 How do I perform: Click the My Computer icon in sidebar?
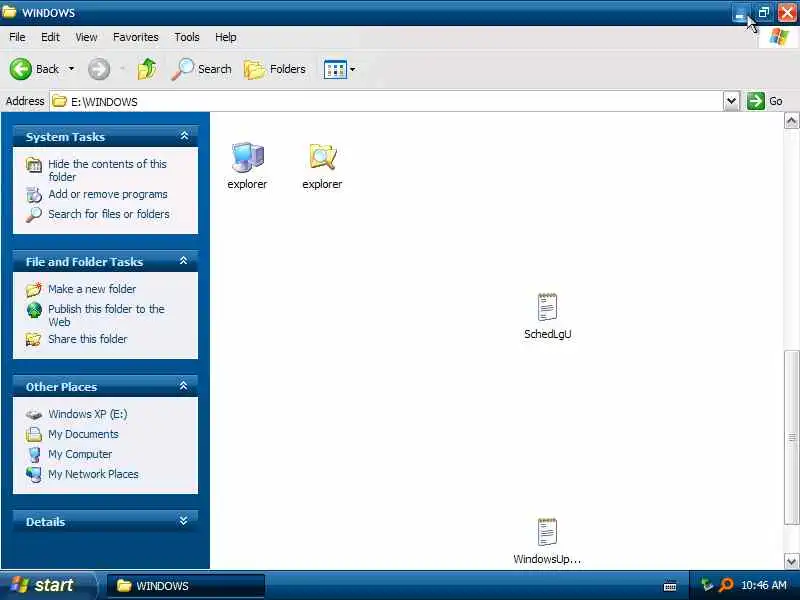(x=34, y=454)
